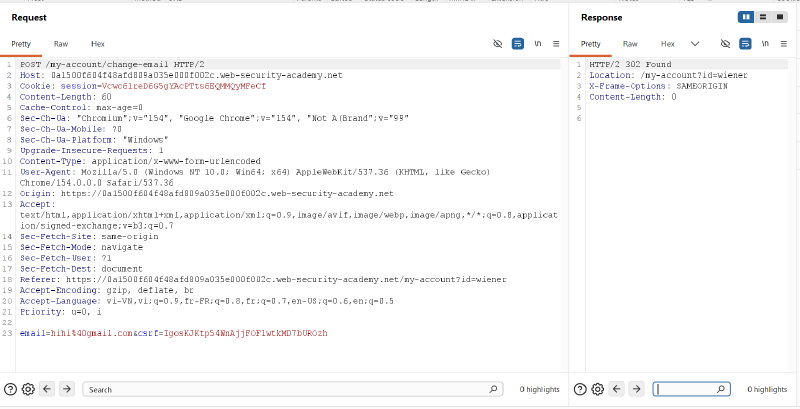Select combined tabbed layout view icon

click(780, 17)
